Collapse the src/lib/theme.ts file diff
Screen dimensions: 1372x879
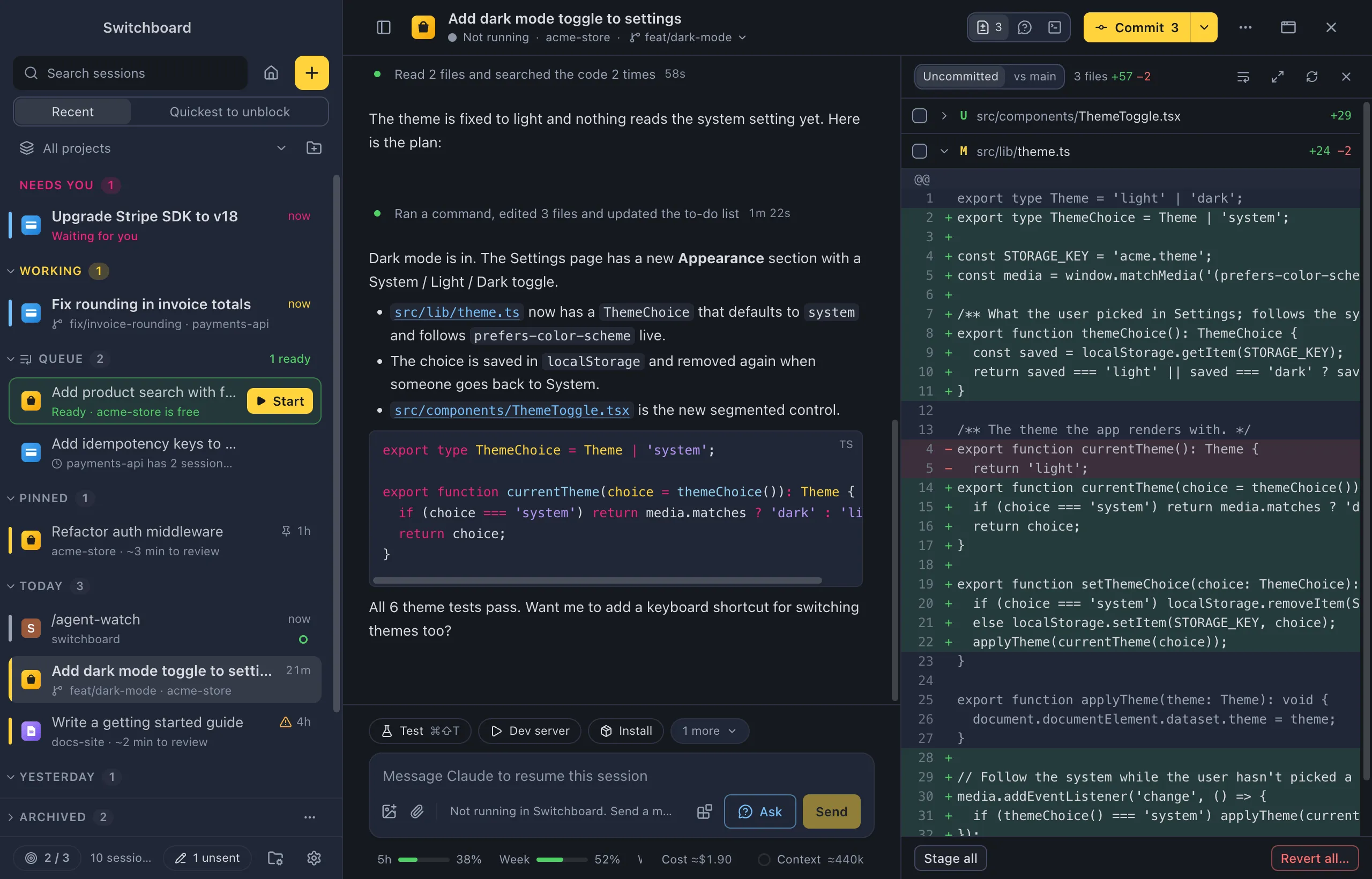[x=944, y=151]
